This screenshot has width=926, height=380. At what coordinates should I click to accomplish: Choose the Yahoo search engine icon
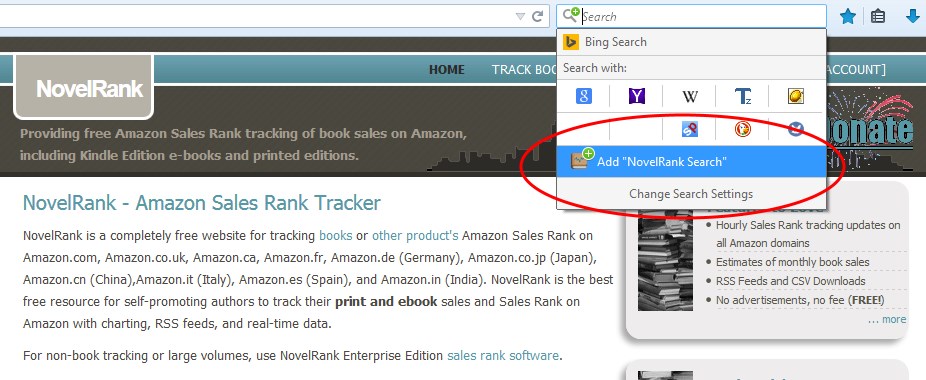coord(637,96)
